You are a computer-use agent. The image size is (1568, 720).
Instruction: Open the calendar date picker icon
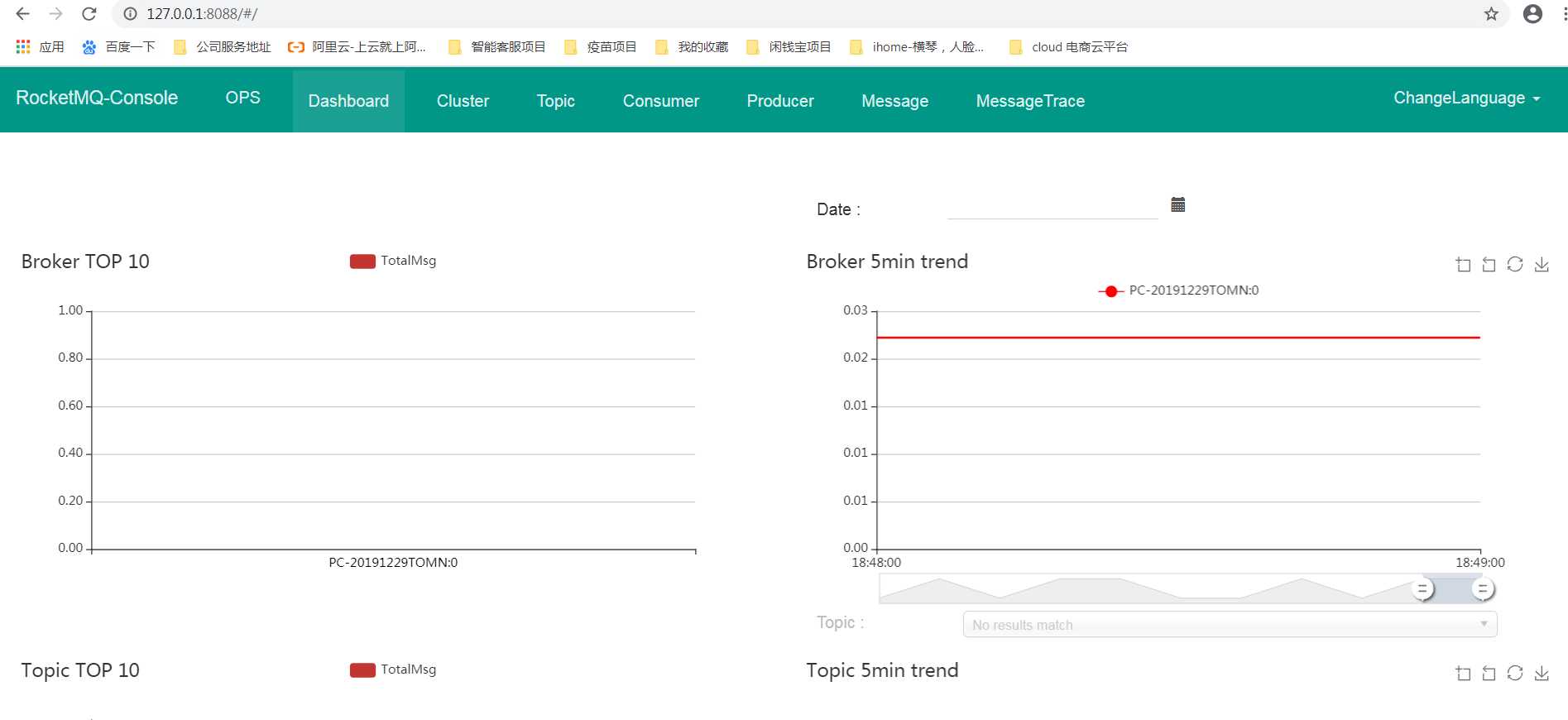1178,204
